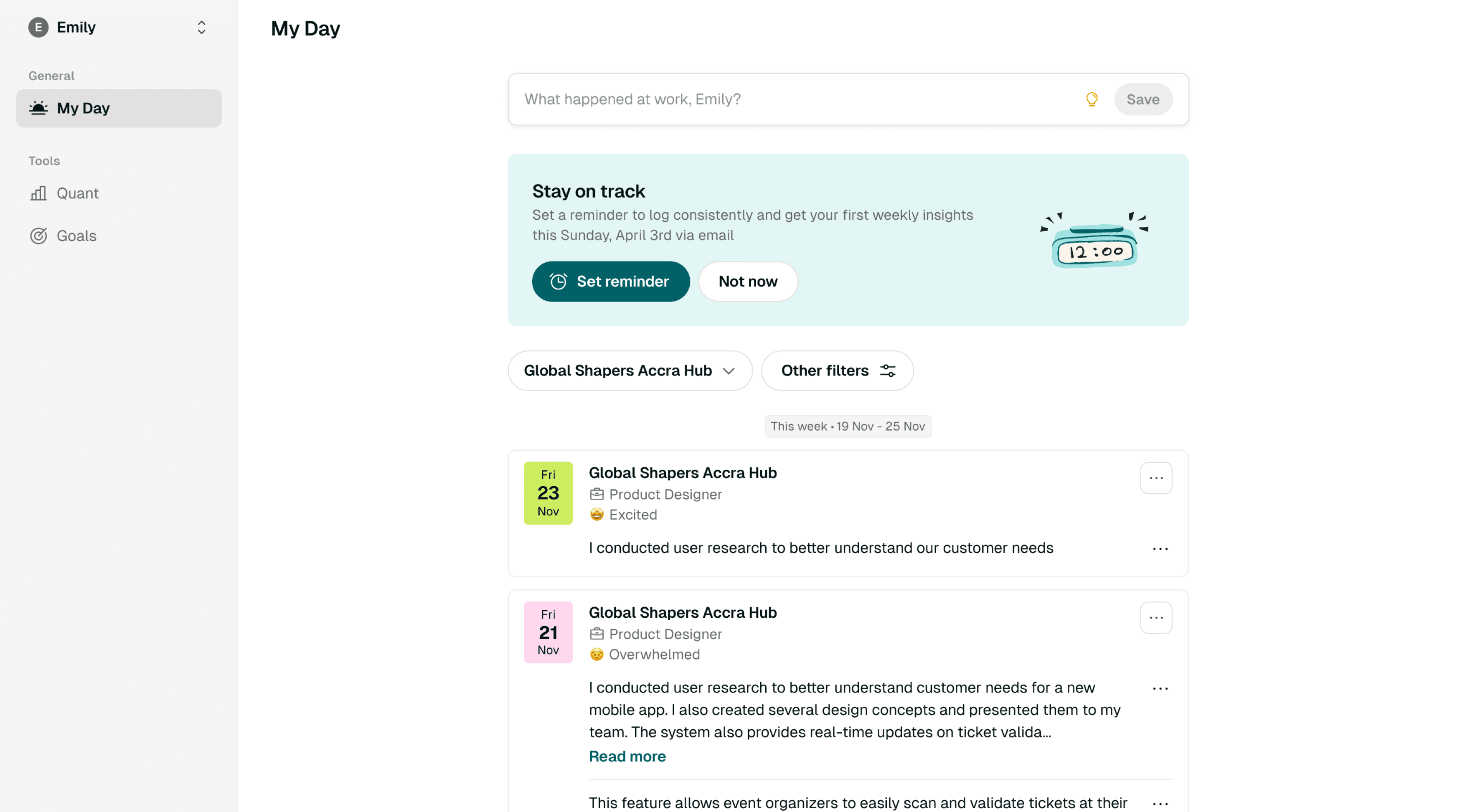Click ellipsis beside customer needs log line
The height and width of the screenshot is (812, 1460).
click(1160, 548)
